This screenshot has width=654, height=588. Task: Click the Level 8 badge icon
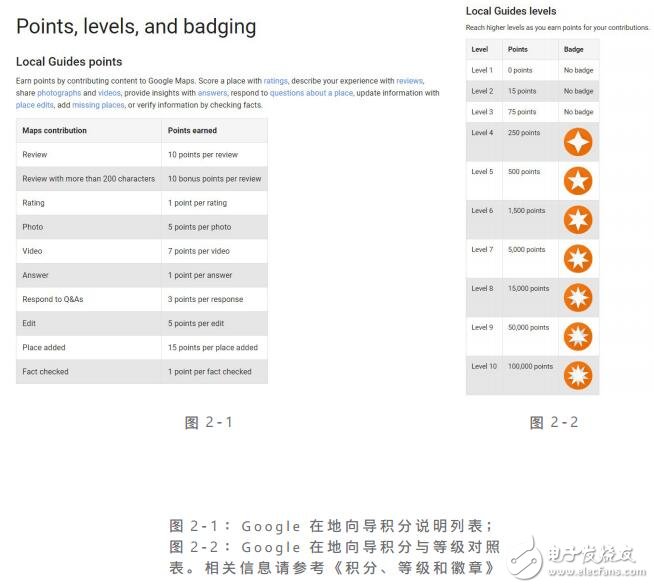tap(578, 297)
